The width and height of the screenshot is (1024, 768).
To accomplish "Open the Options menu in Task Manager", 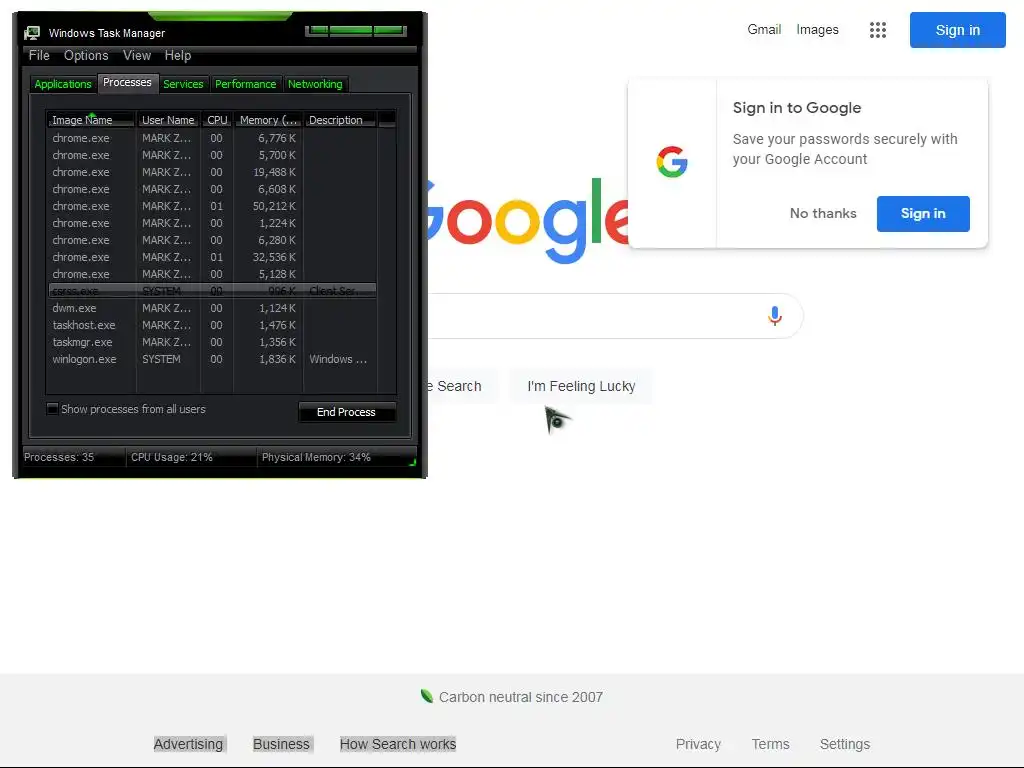I will (x=86, y=56).
